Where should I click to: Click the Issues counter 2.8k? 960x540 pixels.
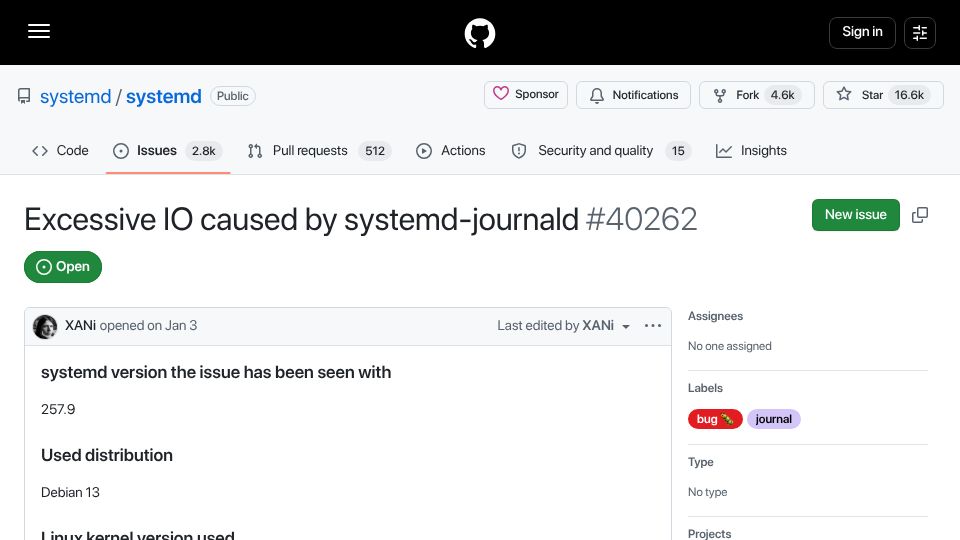[x=203, y=151]
